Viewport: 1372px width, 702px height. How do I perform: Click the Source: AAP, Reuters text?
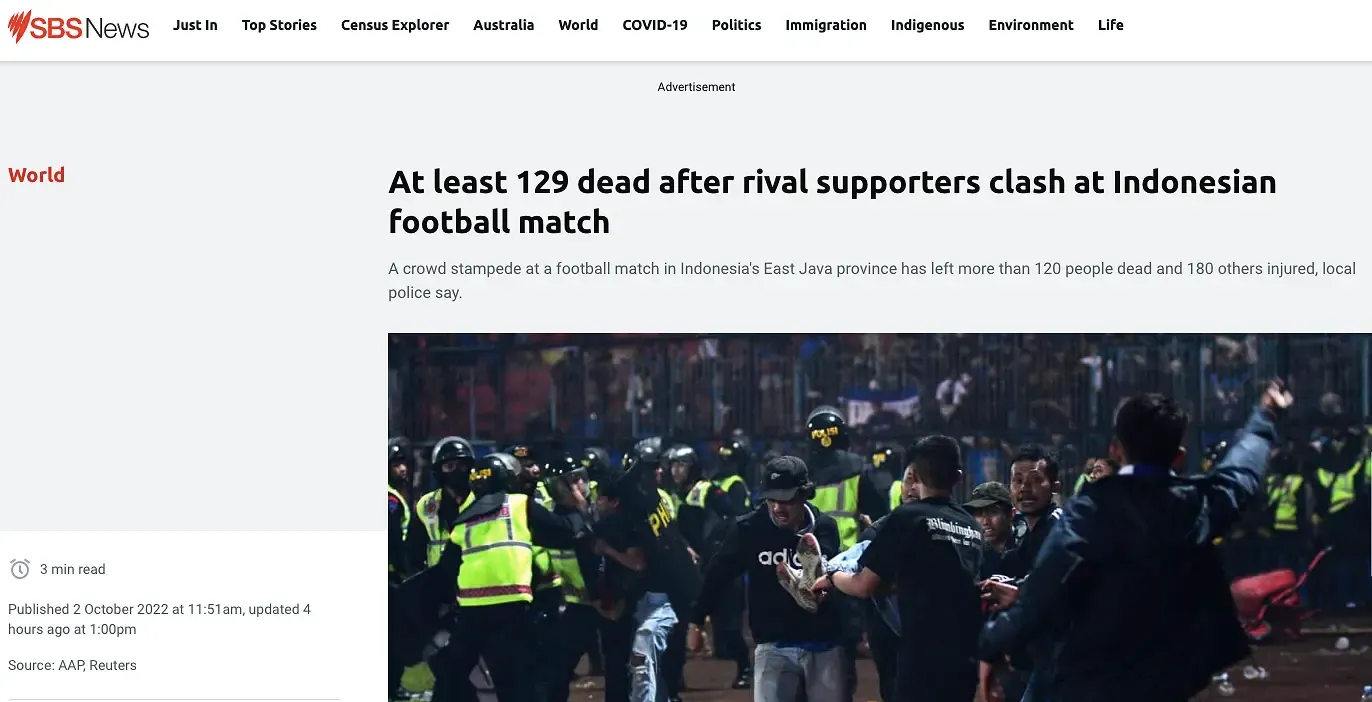tap(72, 665)
